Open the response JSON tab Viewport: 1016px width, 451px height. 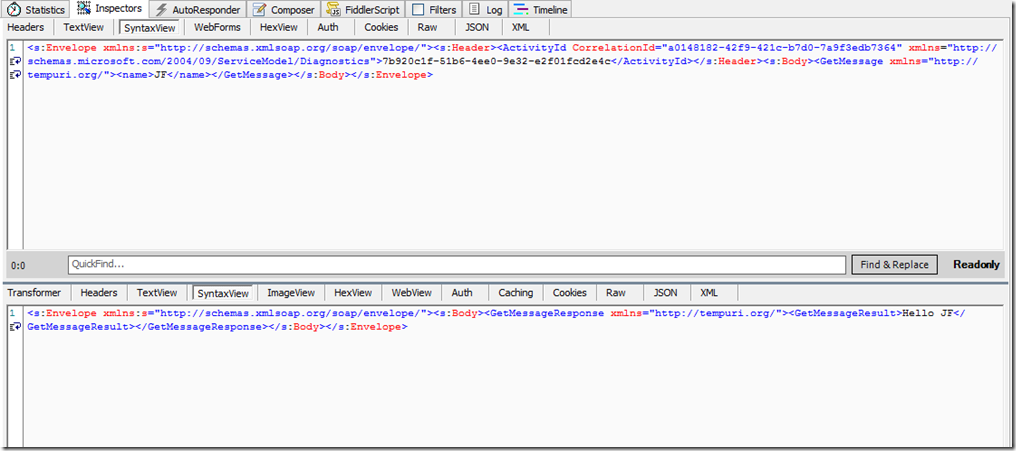click(x=665, y=293)
